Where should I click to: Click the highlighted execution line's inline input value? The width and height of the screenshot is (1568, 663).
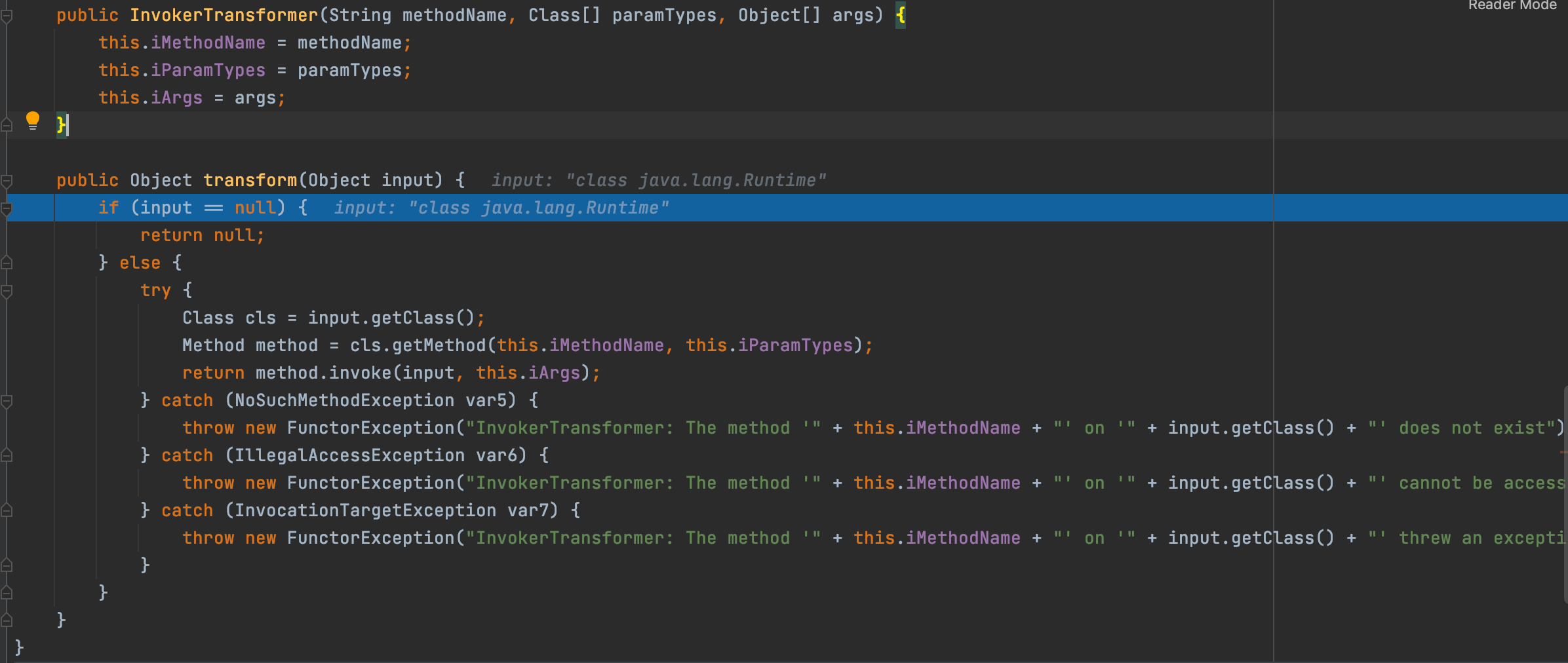[x=501, y=208]
